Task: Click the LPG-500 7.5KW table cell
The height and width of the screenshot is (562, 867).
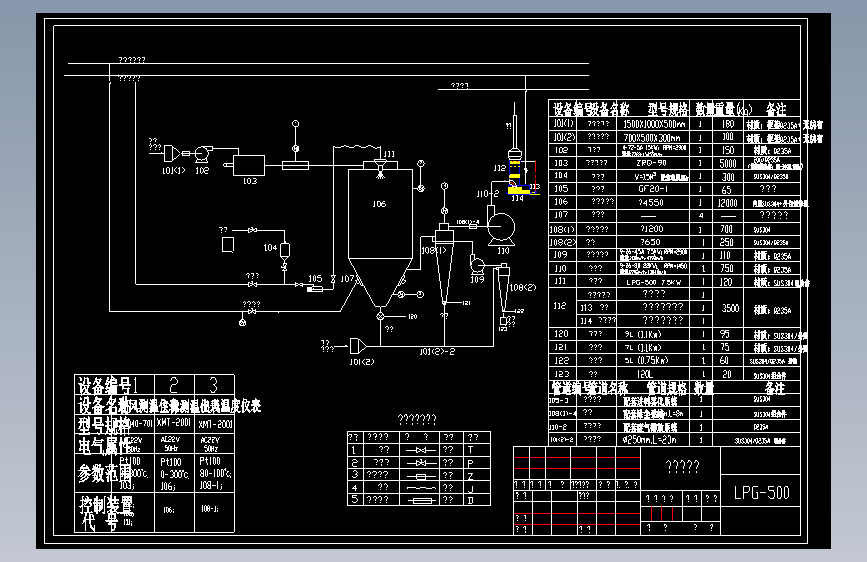Action: point(653,282)
